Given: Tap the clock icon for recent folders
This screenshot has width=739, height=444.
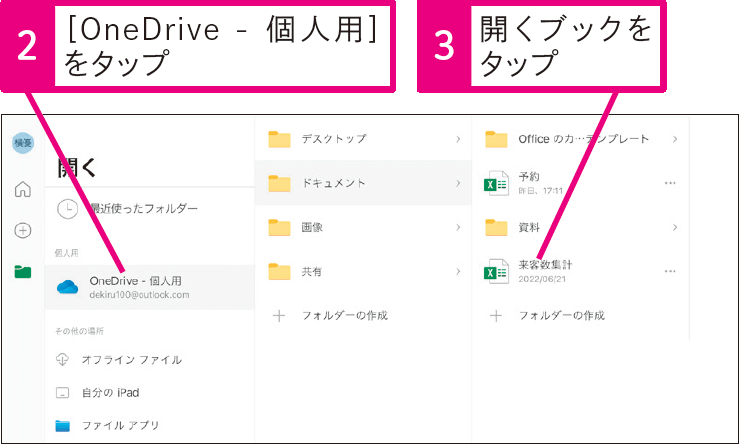Looking at the screenshot, I should tap(67, 209).
